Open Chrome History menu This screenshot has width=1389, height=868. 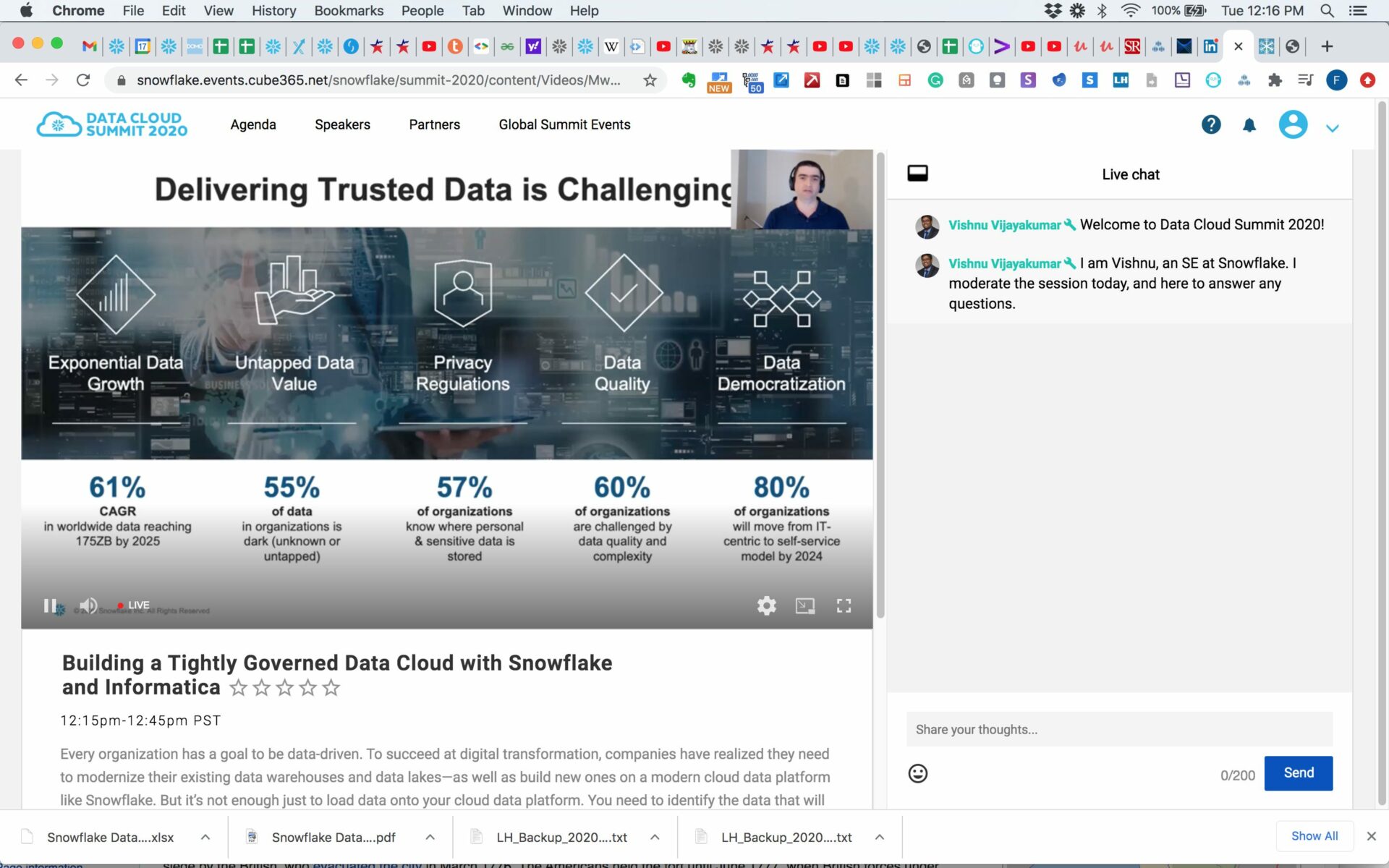[x=273, y=11]
